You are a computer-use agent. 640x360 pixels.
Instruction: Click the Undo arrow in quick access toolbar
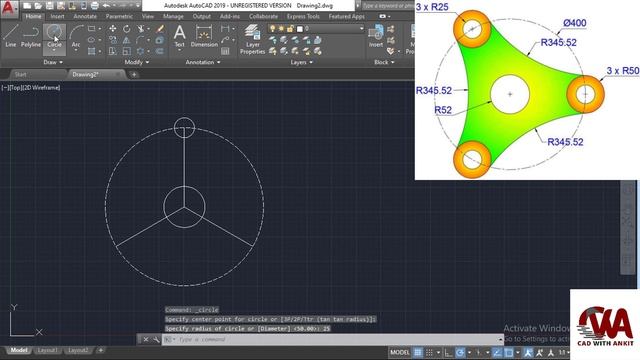pyautogui.click(x=106, y=6)
